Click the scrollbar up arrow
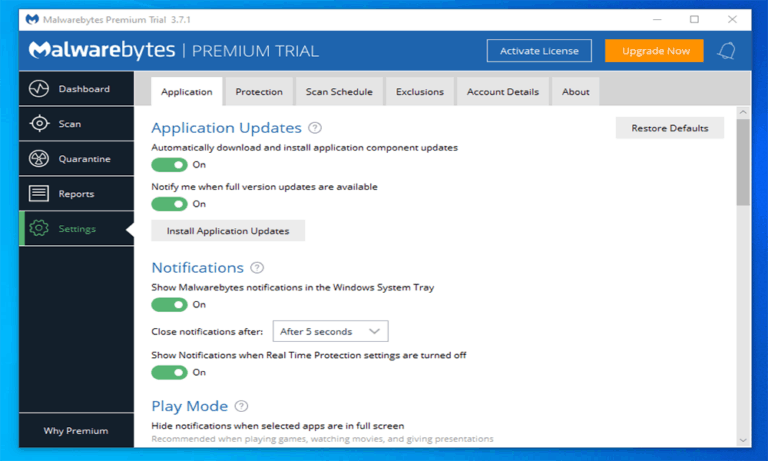The image size is (768, 461). point(743,112)
